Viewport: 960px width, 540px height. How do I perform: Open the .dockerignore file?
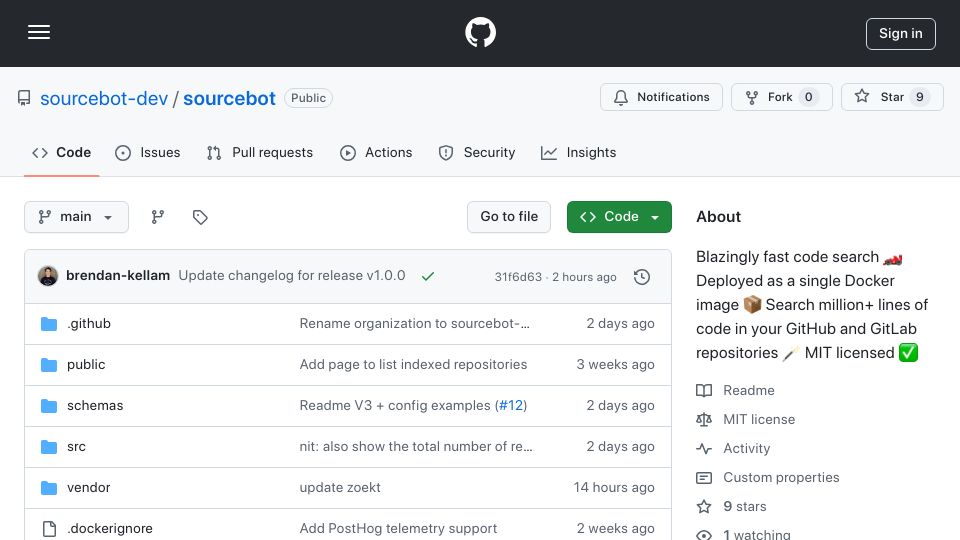[110, 528]
